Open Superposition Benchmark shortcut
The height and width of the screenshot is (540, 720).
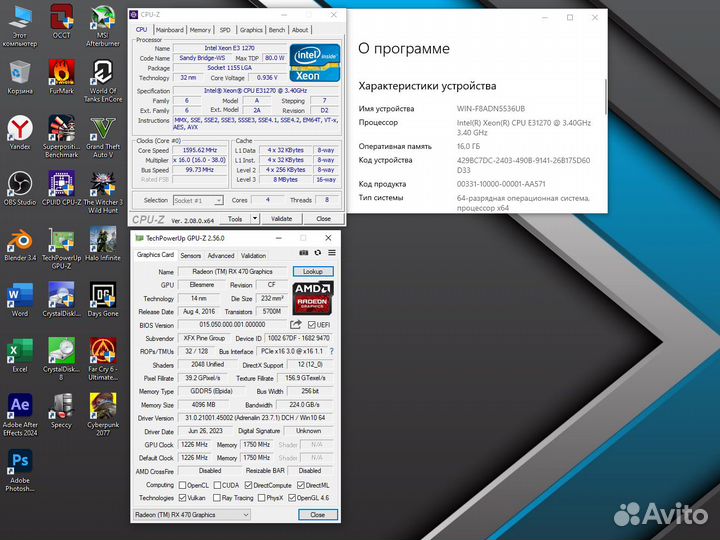[x=62, y=137]
